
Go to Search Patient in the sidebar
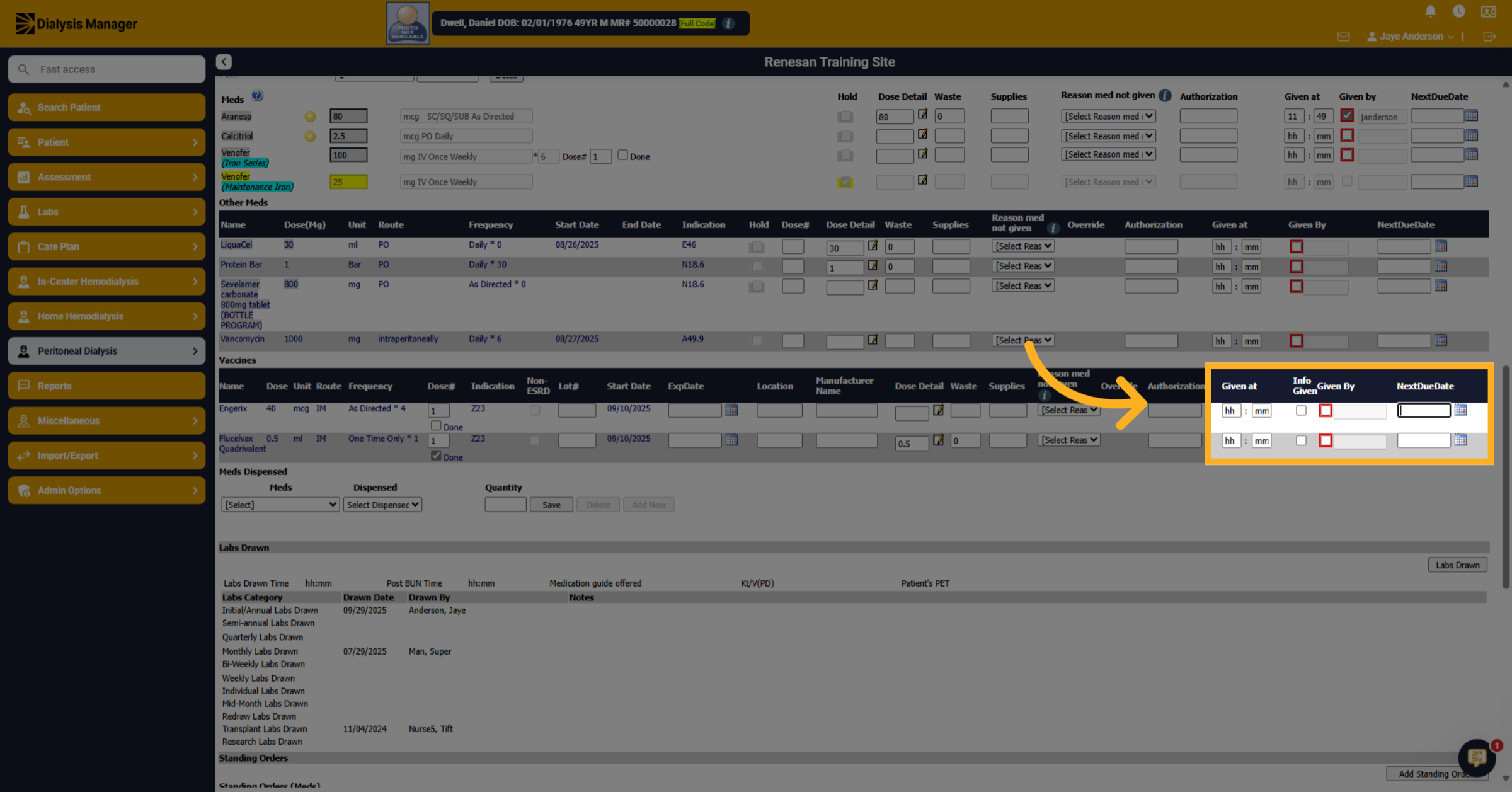coord(106,107)
